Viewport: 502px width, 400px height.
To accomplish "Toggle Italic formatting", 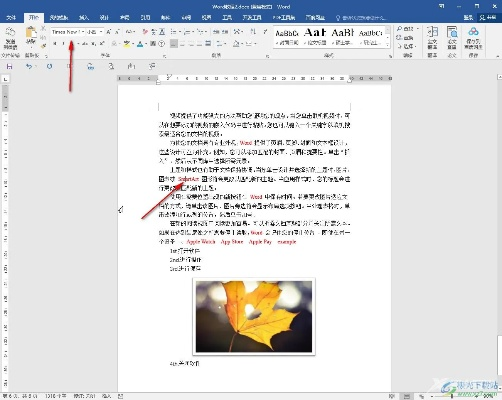I will [x=63, y=44].
